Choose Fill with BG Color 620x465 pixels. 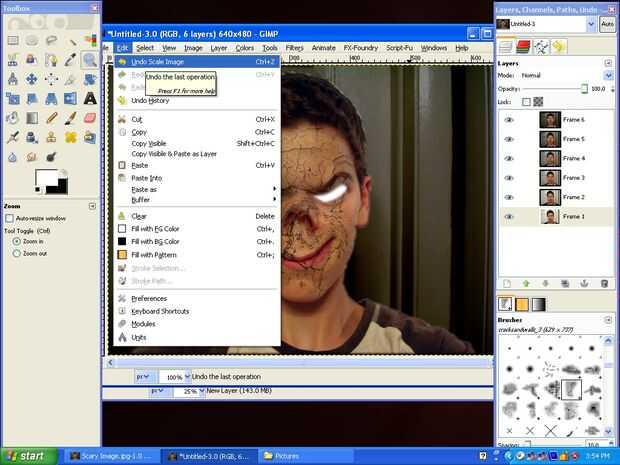[196, 241]
